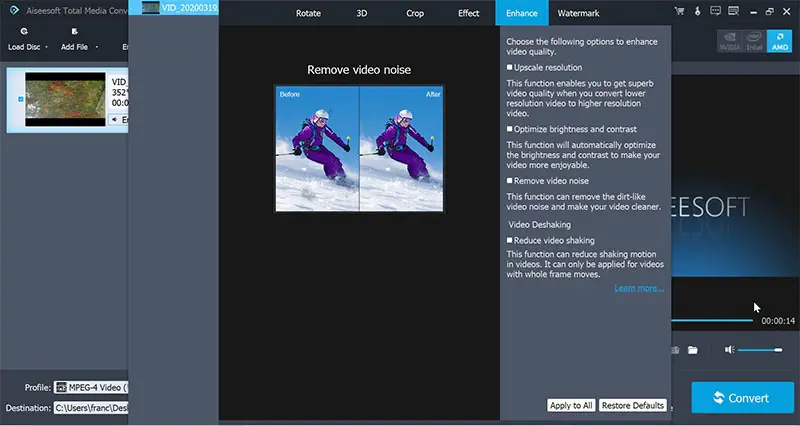Click the MPEG-4 profile format icon
The image size is (800, 426).
coord(61,388)
